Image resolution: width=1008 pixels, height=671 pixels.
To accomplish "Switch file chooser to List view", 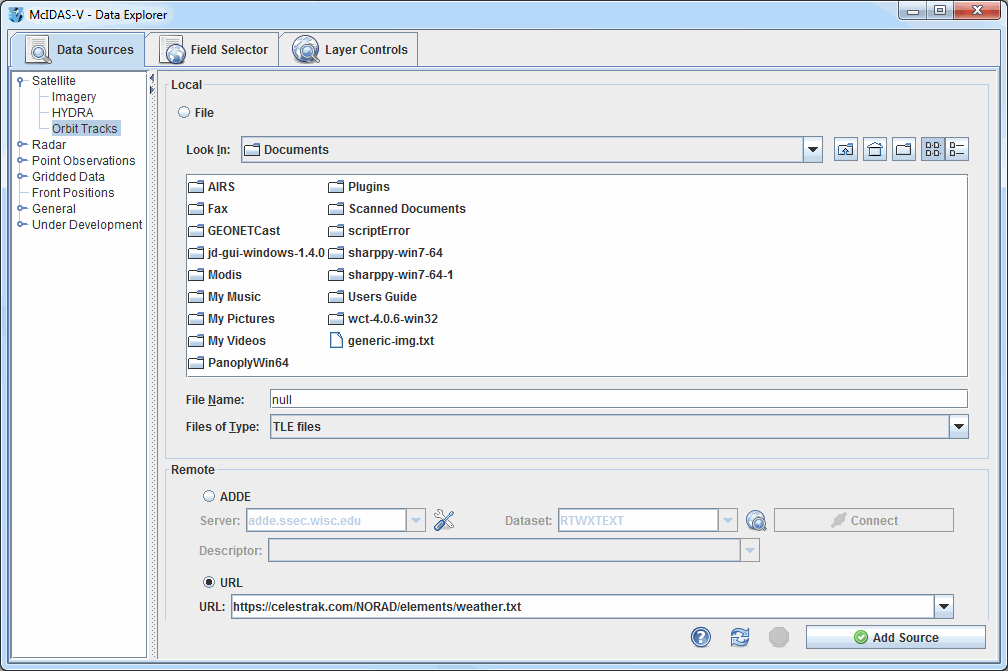I will click(933, 150).
